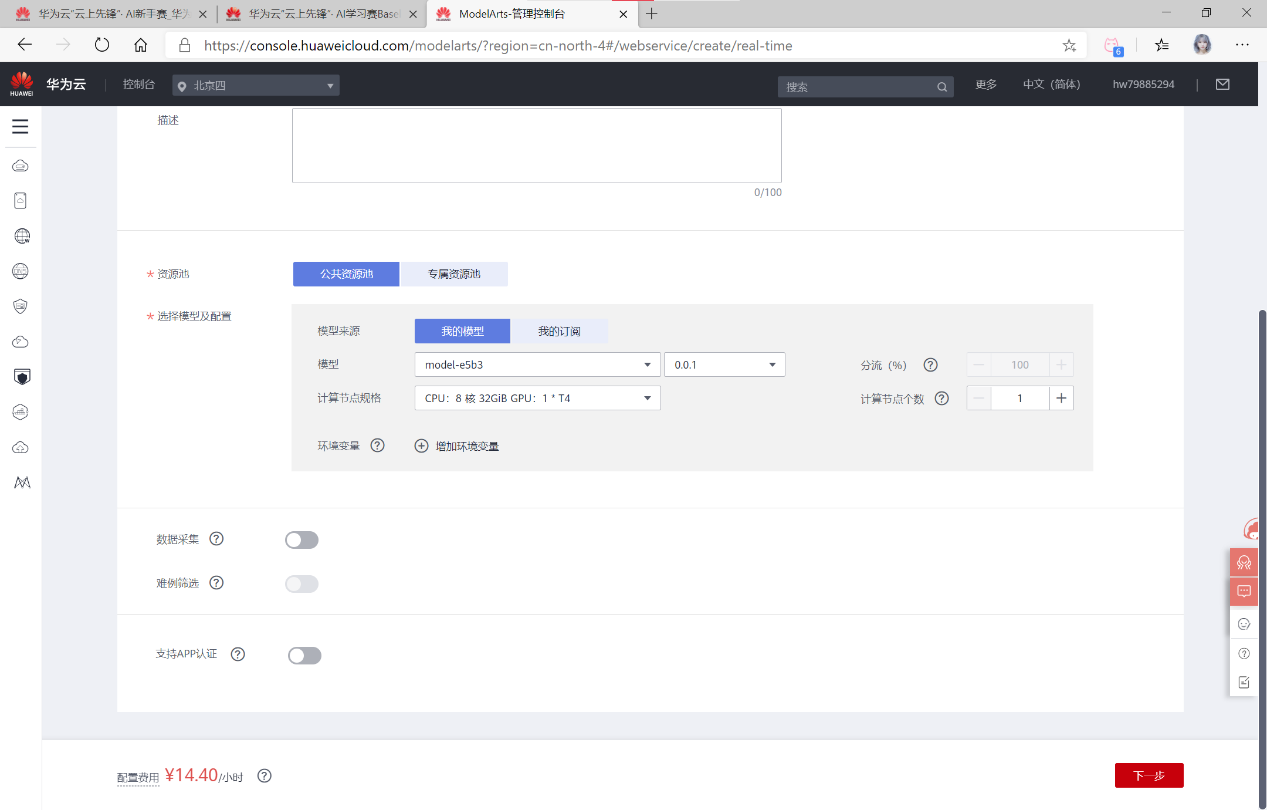Toggle the 数据采集 switch
This screenshot has width=1267, height=810.
302,540
